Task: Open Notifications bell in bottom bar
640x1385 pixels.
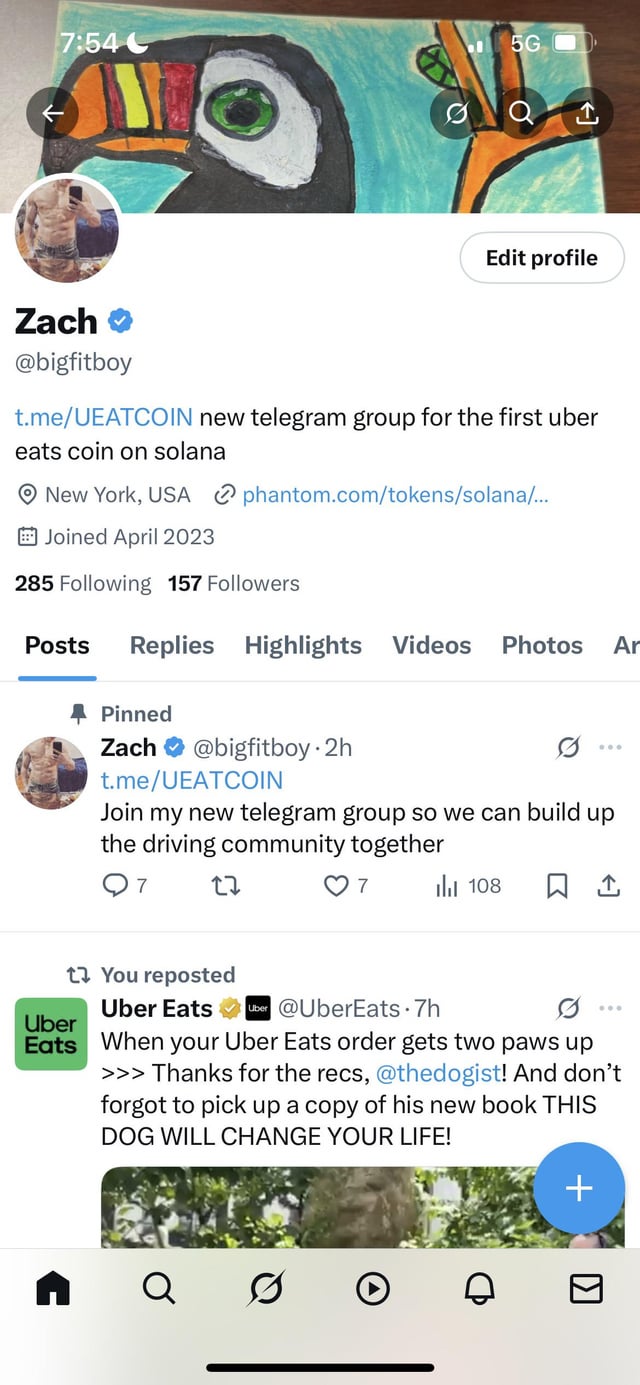Action: pos(479,1289)
